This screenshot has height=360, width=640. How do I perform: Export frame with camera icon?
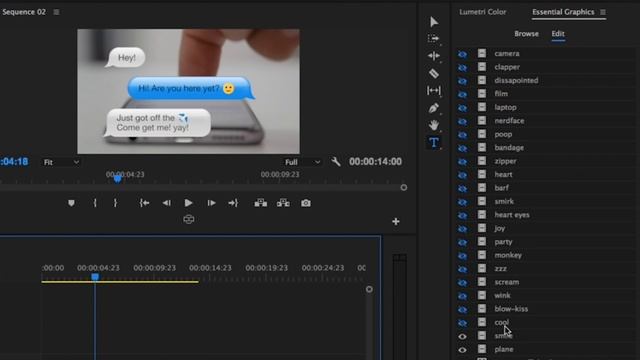pos(306,203)
